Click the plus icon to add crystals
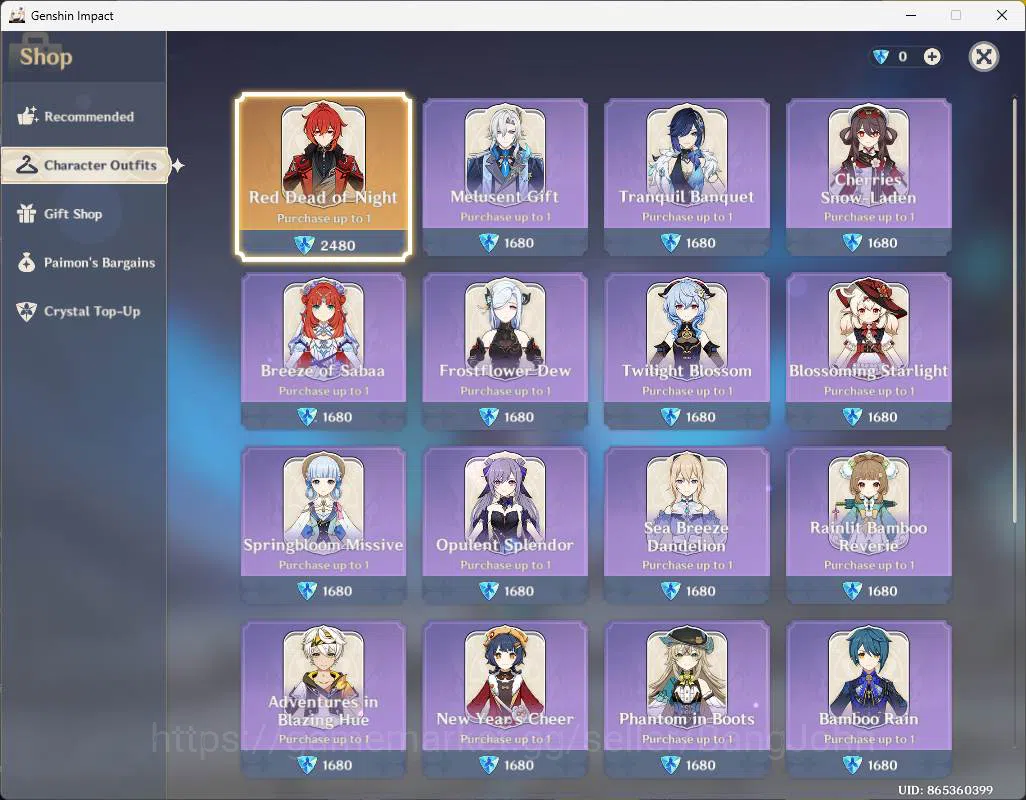The width and height of the screenshot is (1026, 800). (x=932, y=57)
